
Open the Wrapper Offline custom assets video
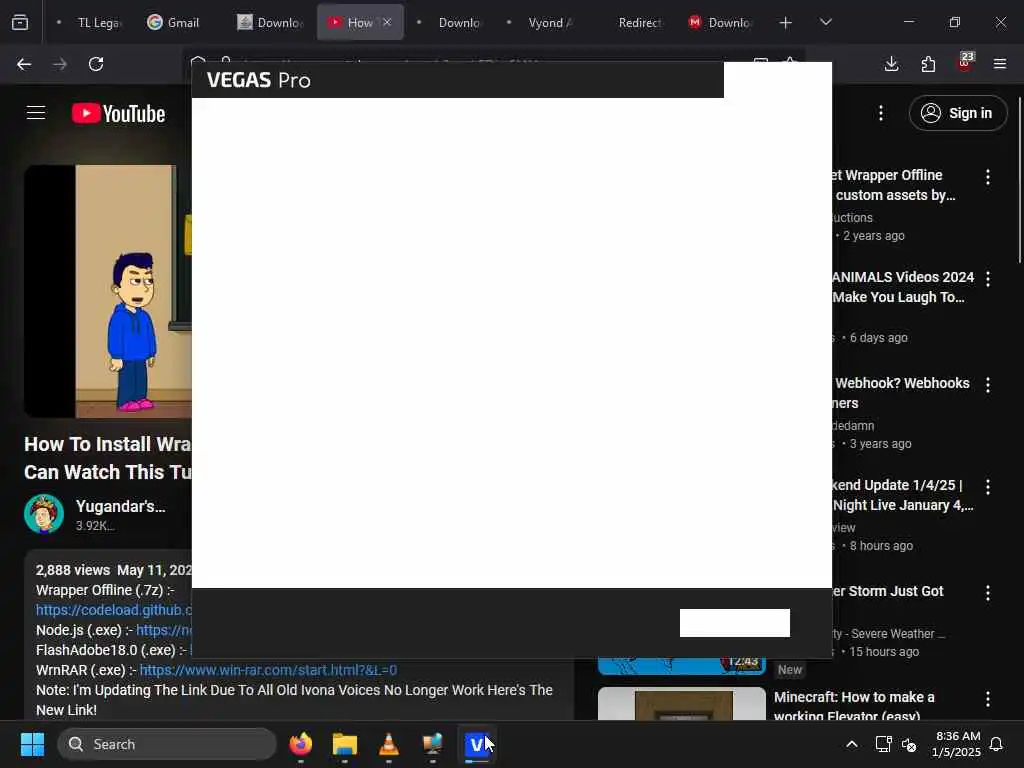(x=893, y=185)
